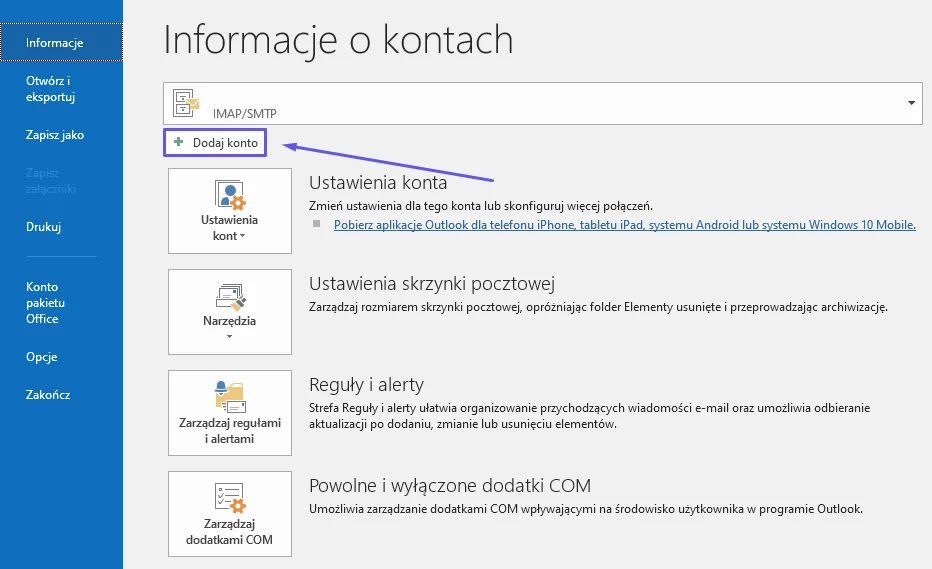932x569 pixels.
Task: Click Zarządzaj dodatkami COM button
Action: (229, 514)
